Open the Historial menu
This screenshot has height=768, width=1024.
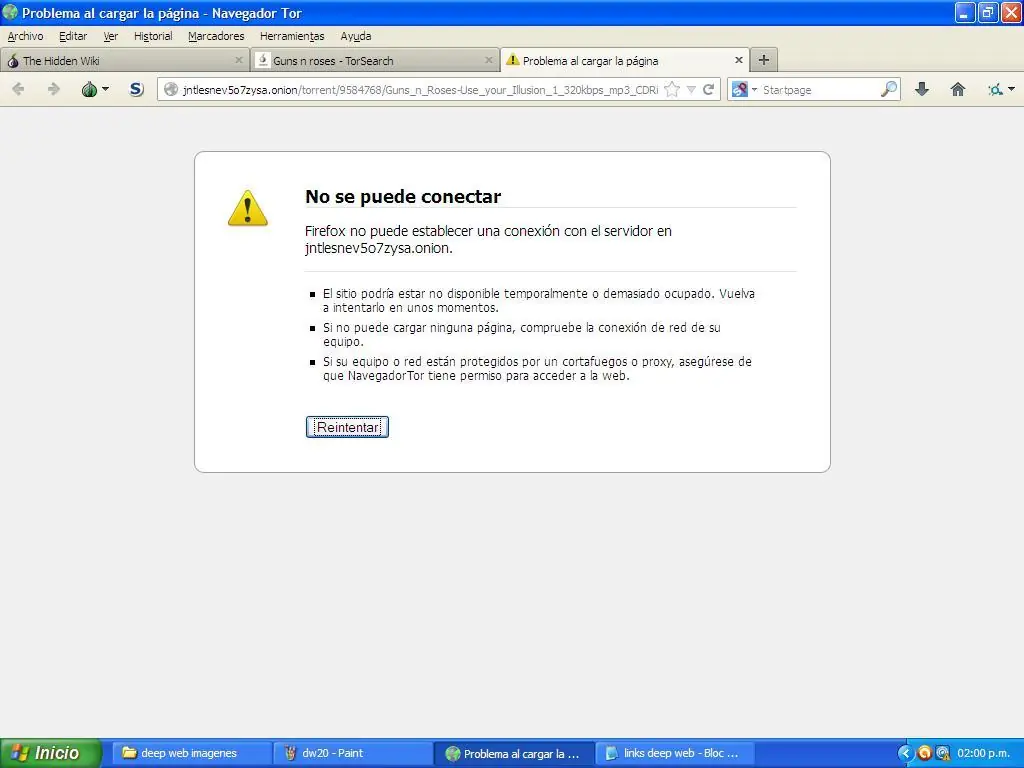click(153, 36)
